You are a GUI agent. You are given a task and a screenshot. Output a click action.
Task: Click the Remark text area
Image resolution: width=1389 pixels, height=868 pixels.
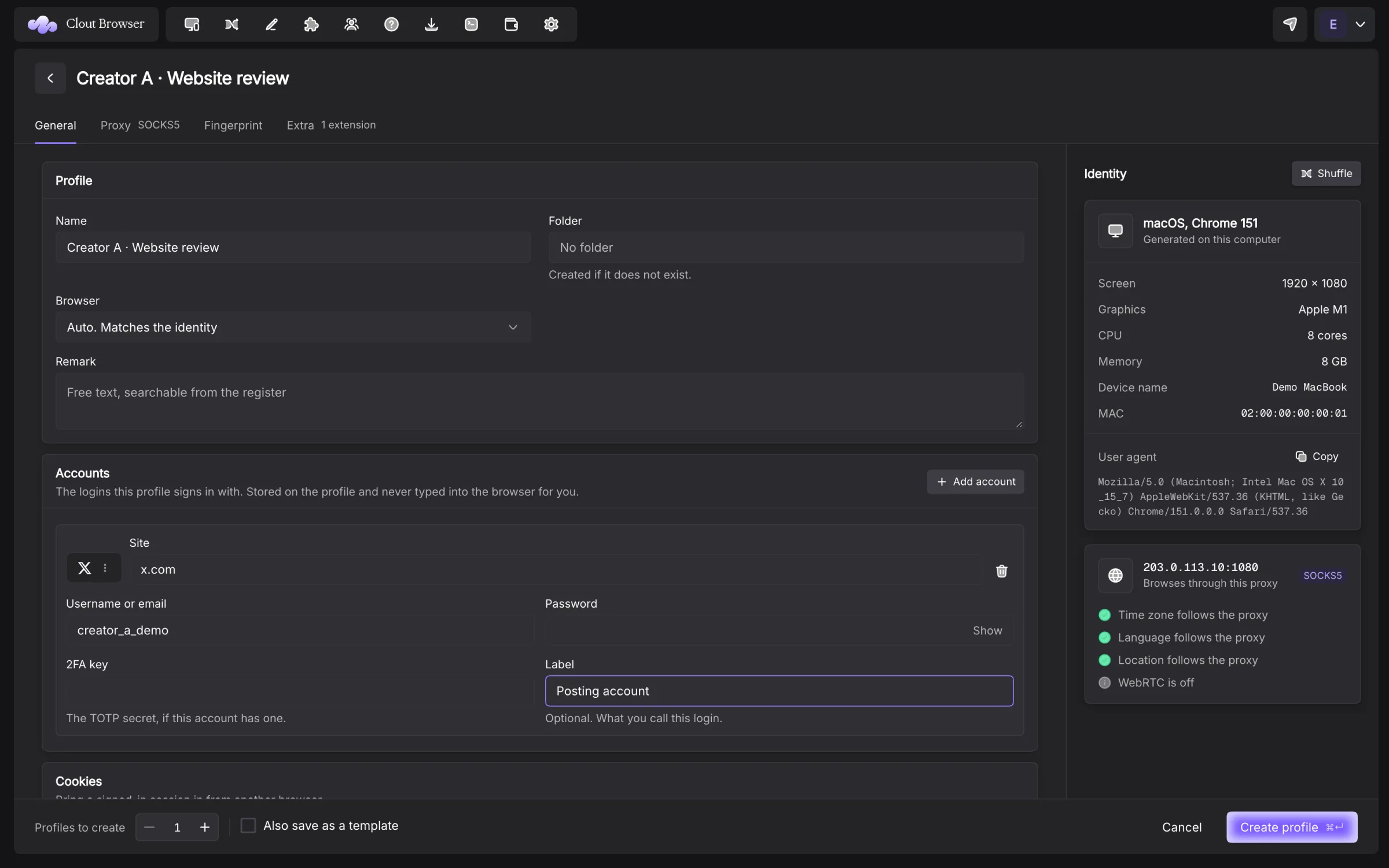pos(539,401)
